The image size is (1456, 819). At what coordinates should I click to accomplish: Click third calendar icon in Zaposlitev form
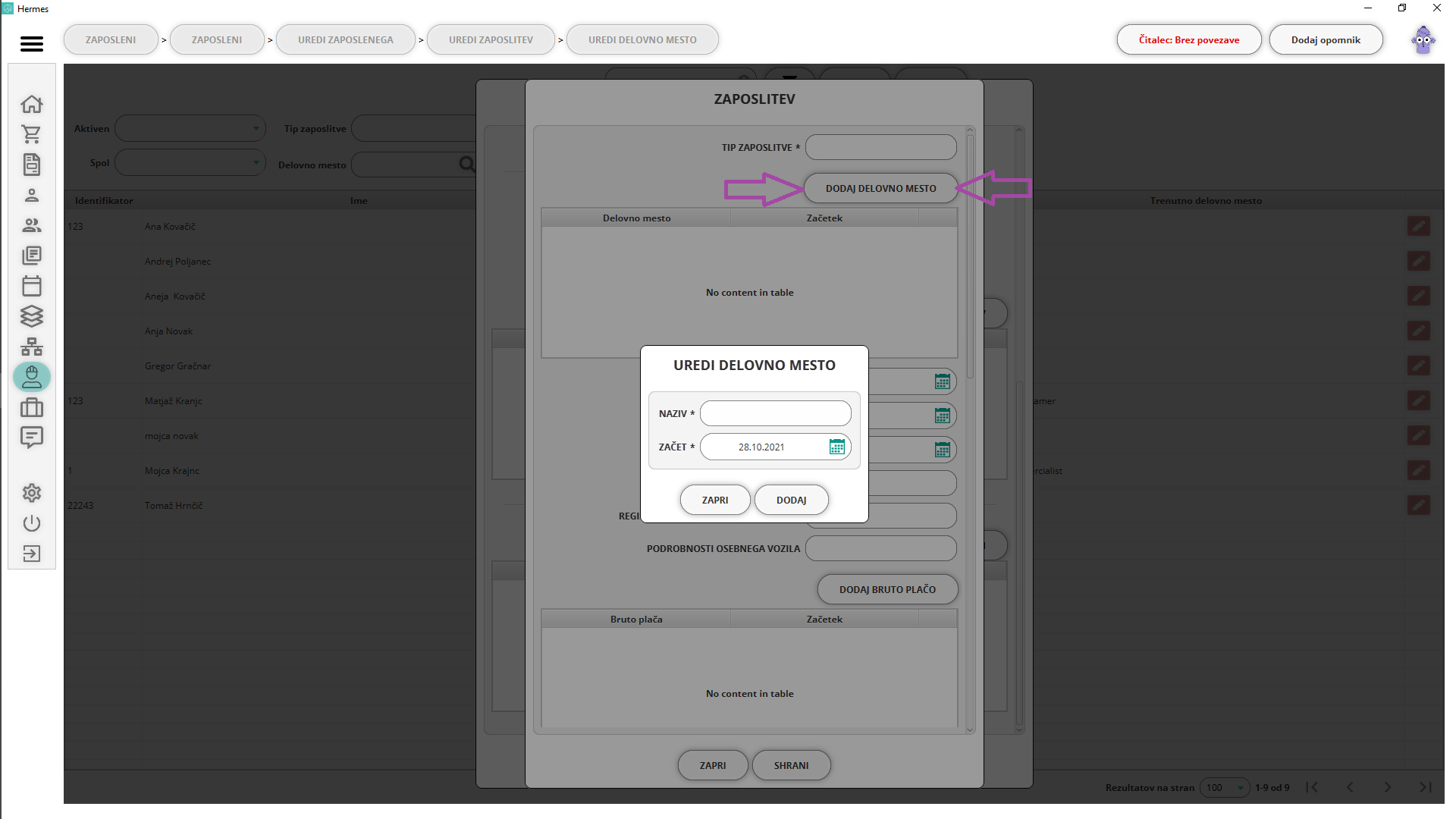pos(942,450)
